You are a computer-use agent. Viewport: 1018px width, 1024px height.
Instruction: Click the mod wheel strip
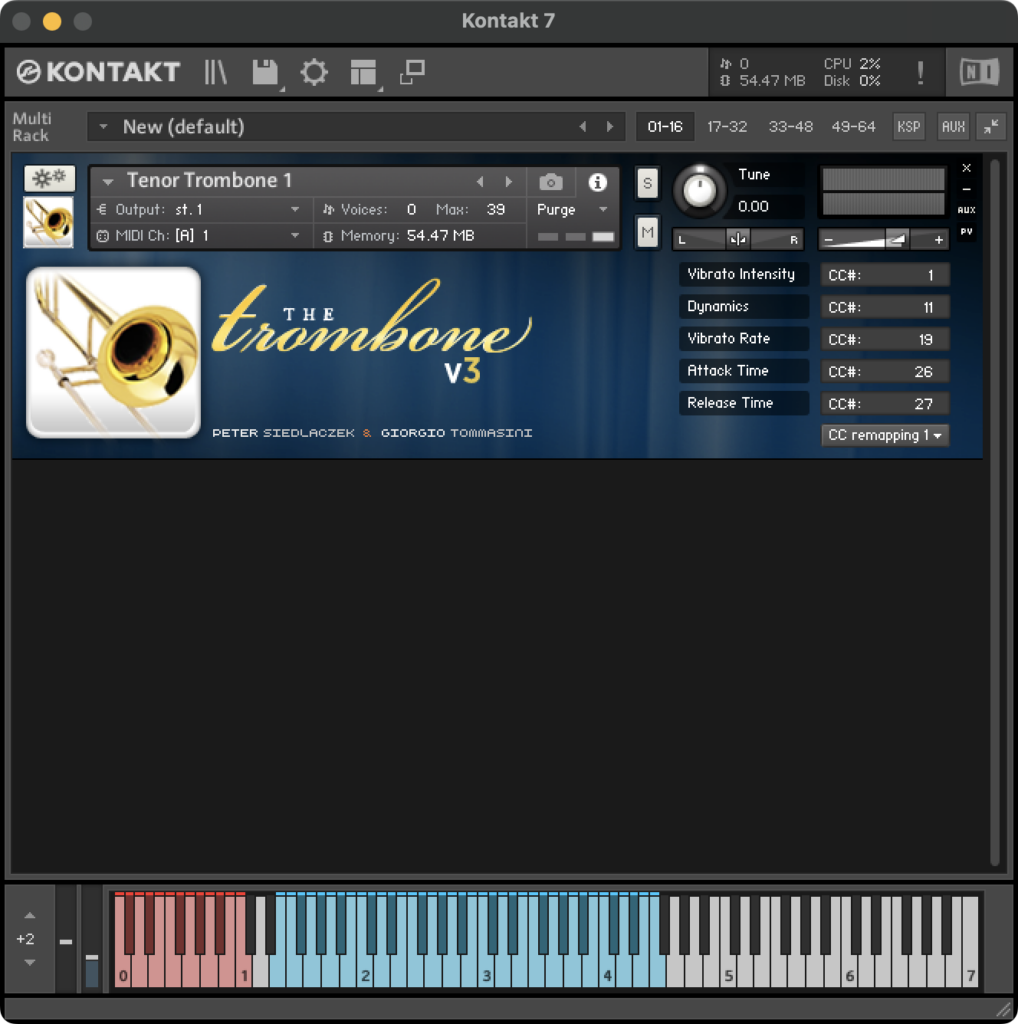coord(92,938)
